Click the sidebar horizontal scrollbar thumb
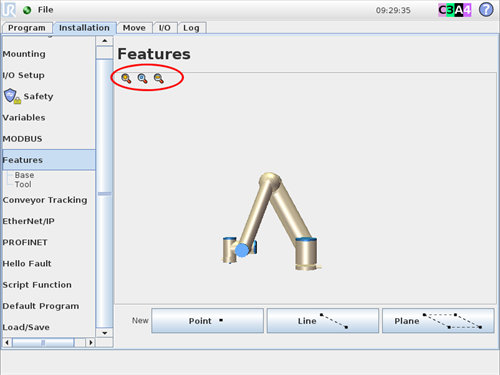This screenshot has height=375, width=500. tap(43, 342)
